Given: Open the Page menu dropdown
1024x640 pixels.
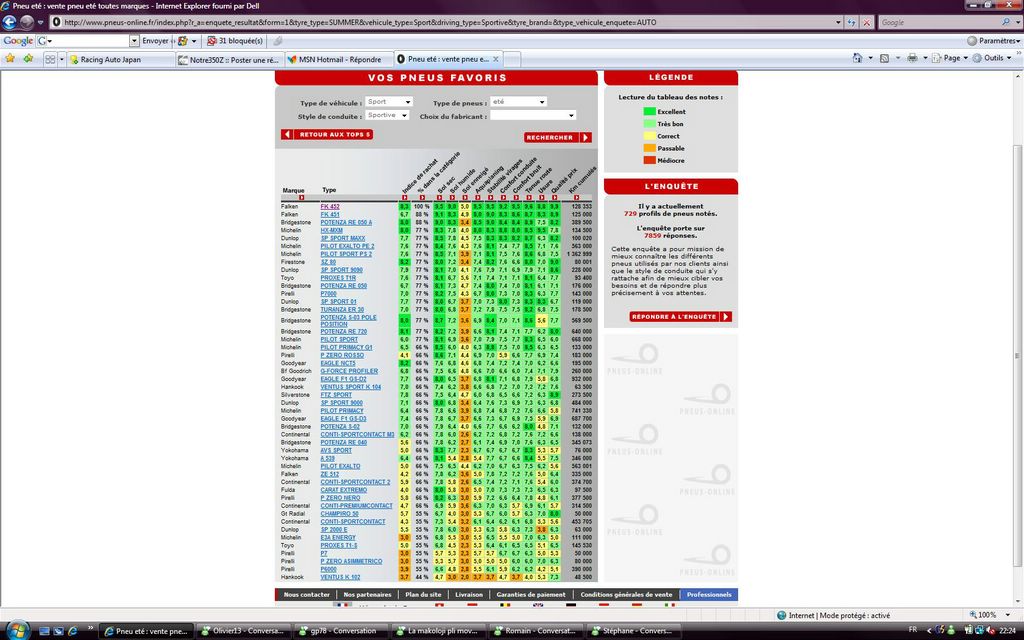Looking at the screenshot, I should (950, 58).
